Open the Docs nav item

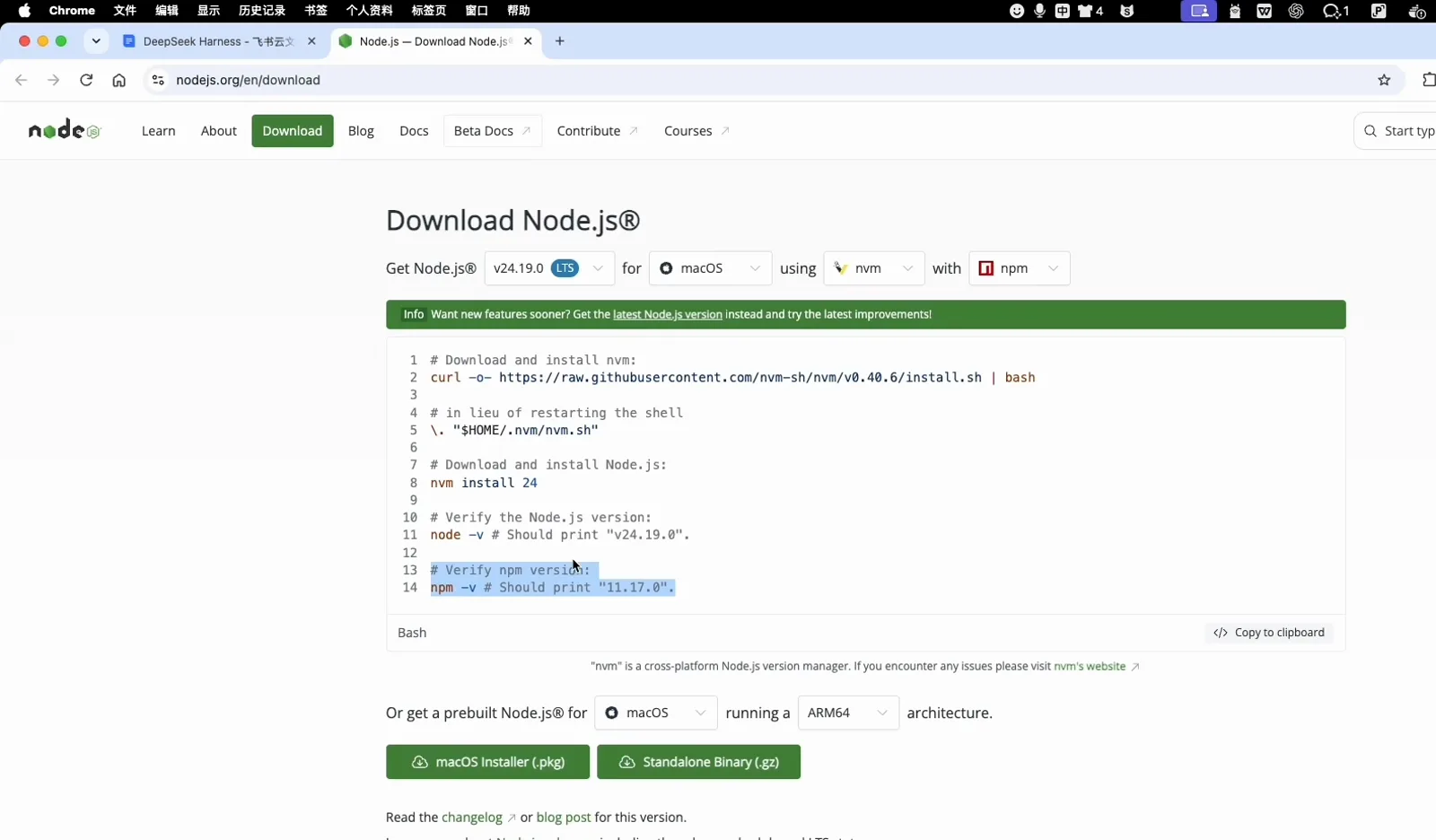[x=414, y=131]
